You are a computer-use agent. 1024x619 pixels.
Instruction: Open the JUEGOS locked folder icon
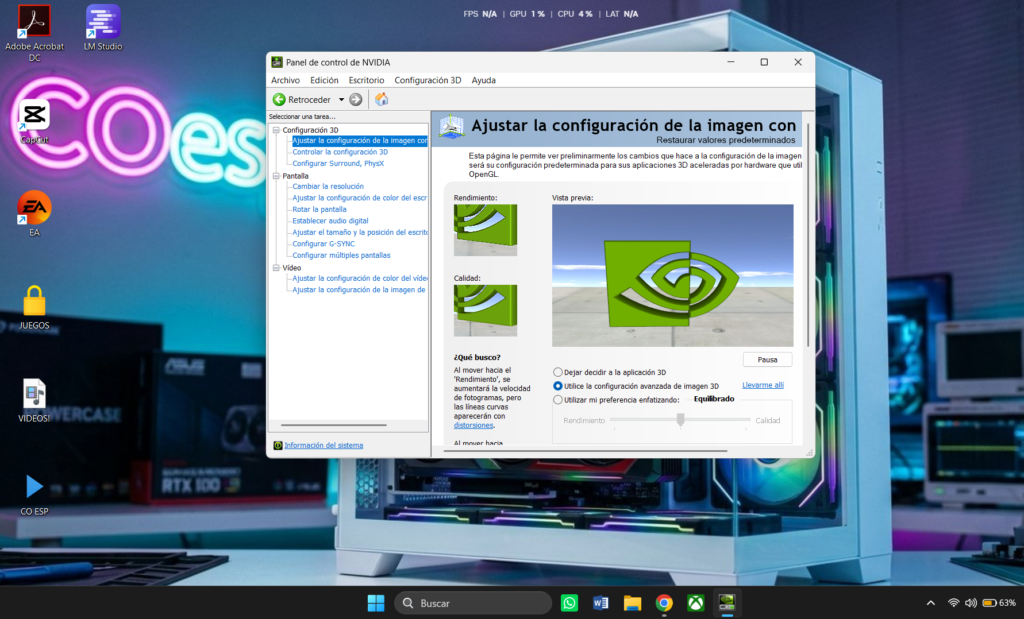pos(34,308)
